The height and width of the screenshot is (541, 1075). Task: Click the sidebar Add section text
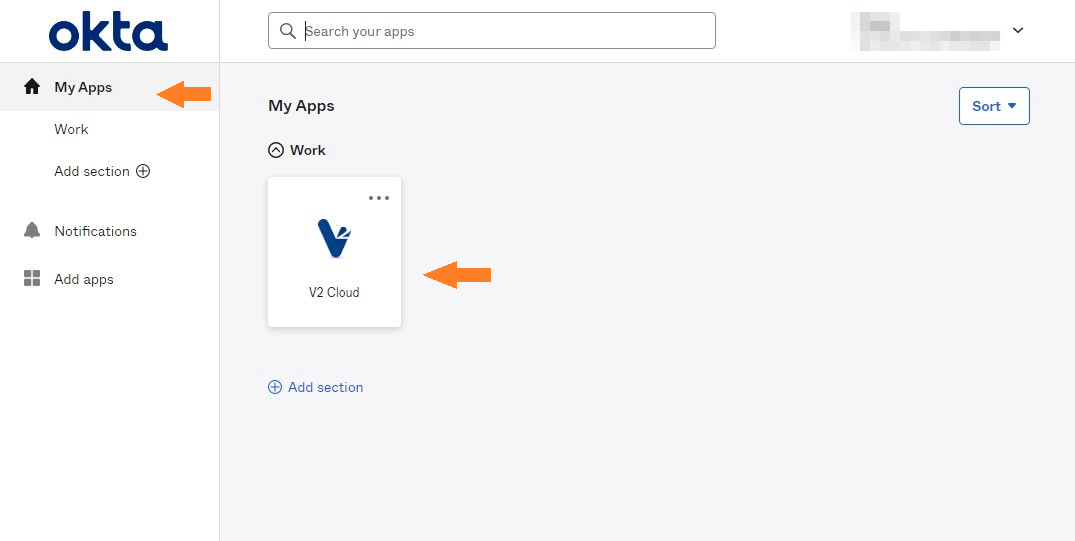[x=92, y=171]
